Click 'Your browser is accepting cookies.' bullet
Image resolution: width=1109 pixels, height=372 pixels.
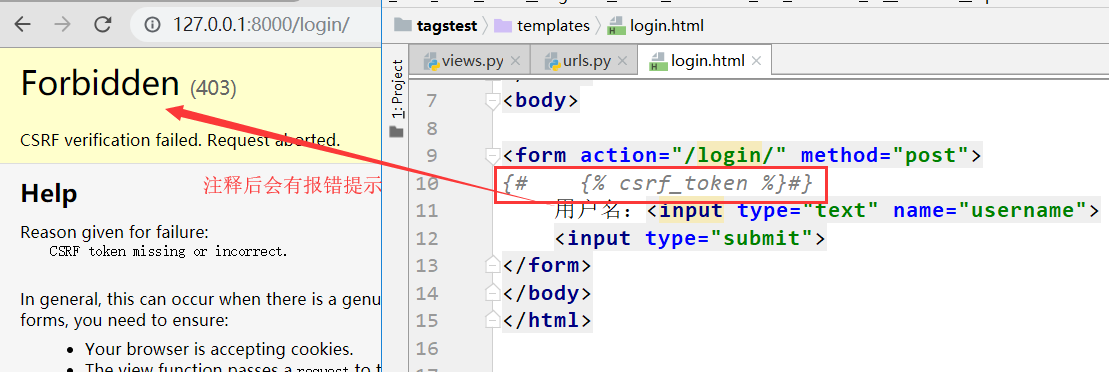click(x=219, y=349)
